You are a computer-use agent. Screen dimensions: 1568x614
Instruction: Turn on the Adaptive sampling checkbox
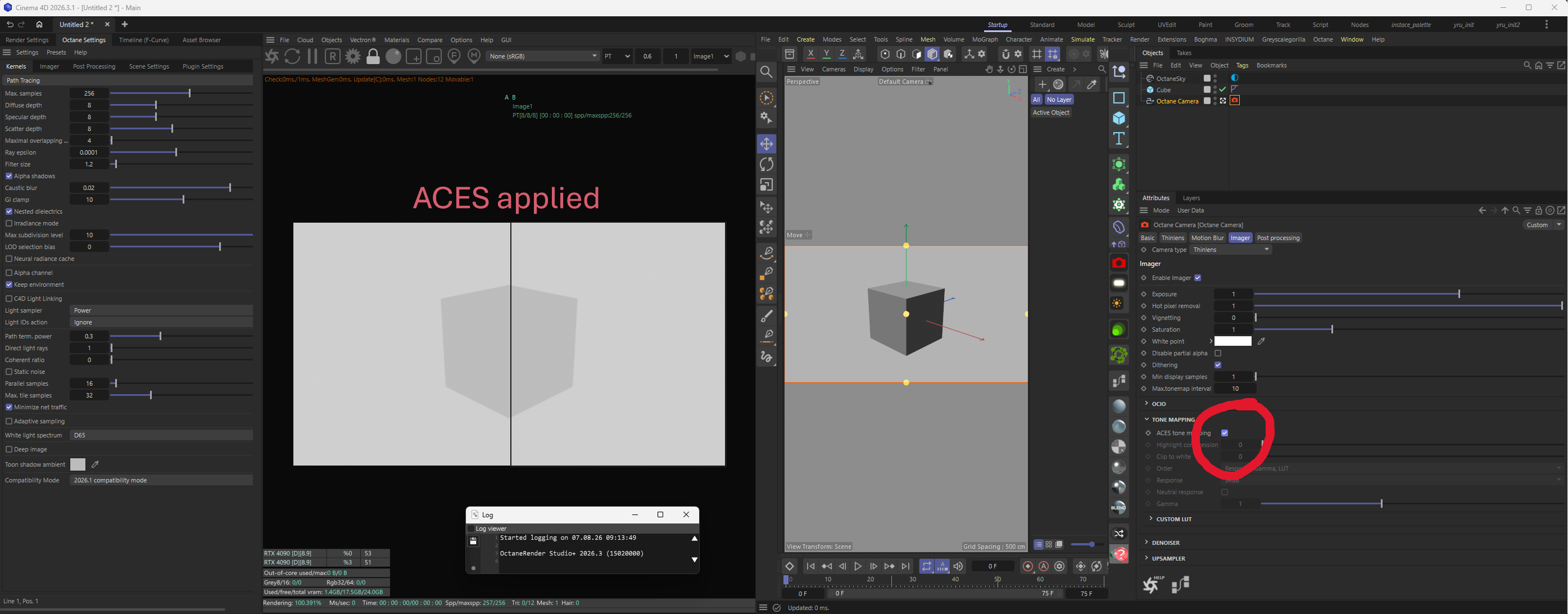9,421
